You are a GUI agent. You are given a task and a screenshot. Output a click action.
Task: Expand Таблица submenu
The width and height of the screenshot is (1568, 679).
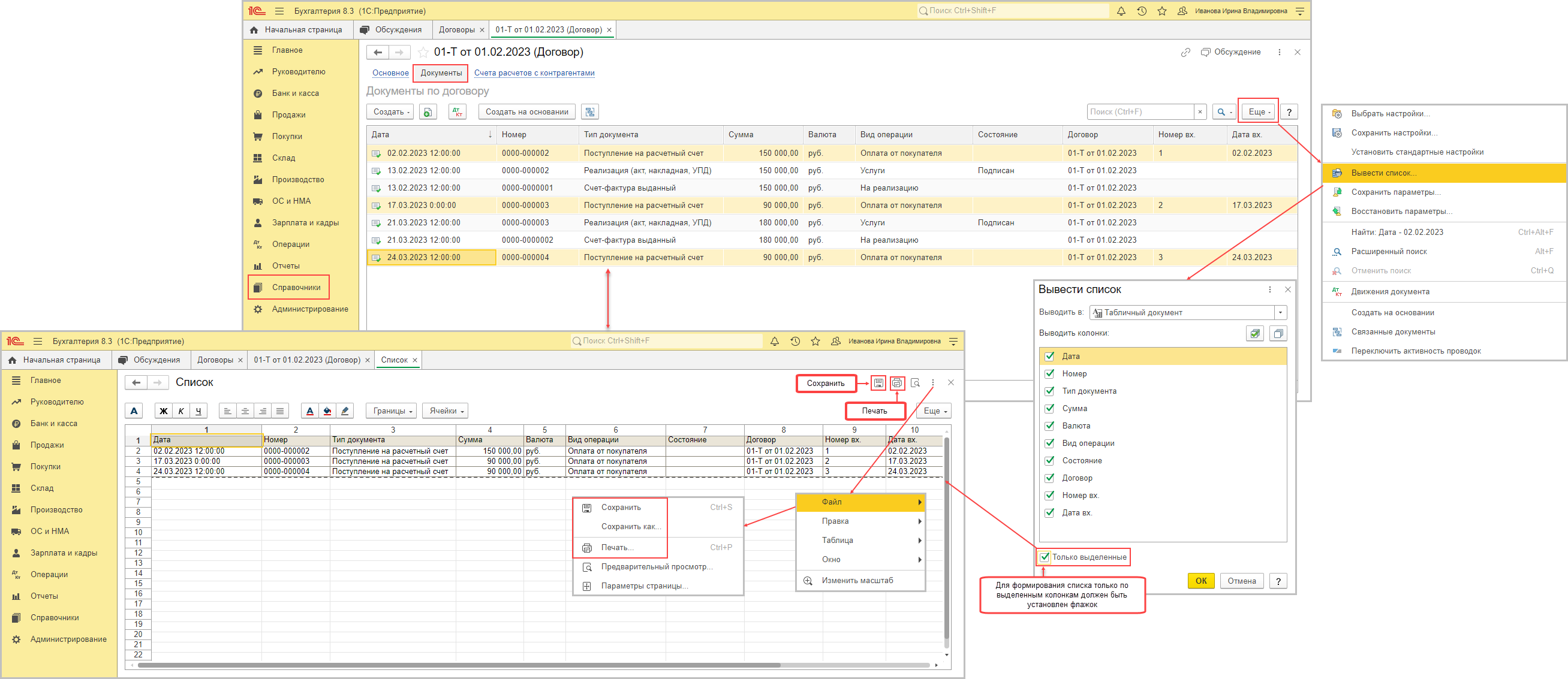tap(860, 541)
